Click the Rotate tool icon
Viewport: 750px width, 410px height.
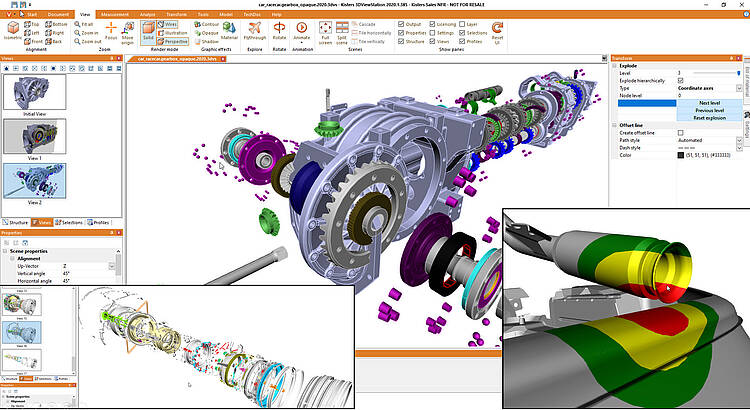tap(279, 27)
